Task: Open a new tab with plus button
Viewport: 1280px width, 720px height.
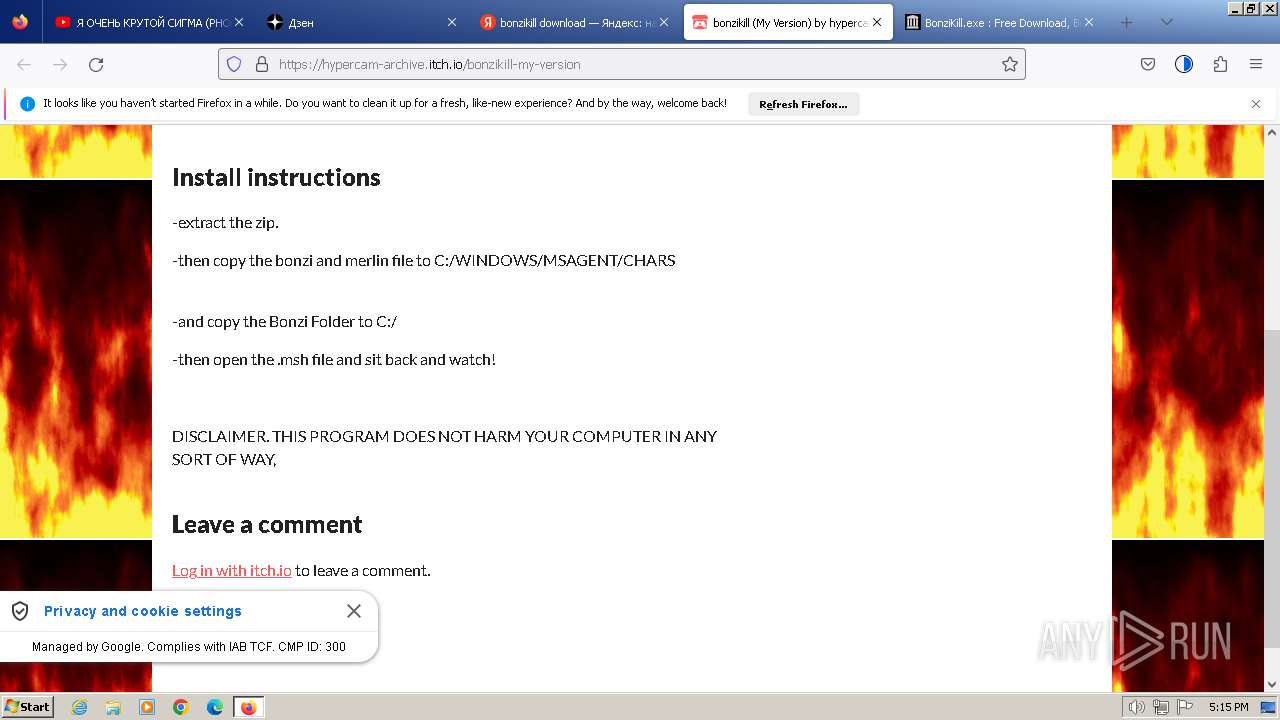Action: [x=1126, y=22]
